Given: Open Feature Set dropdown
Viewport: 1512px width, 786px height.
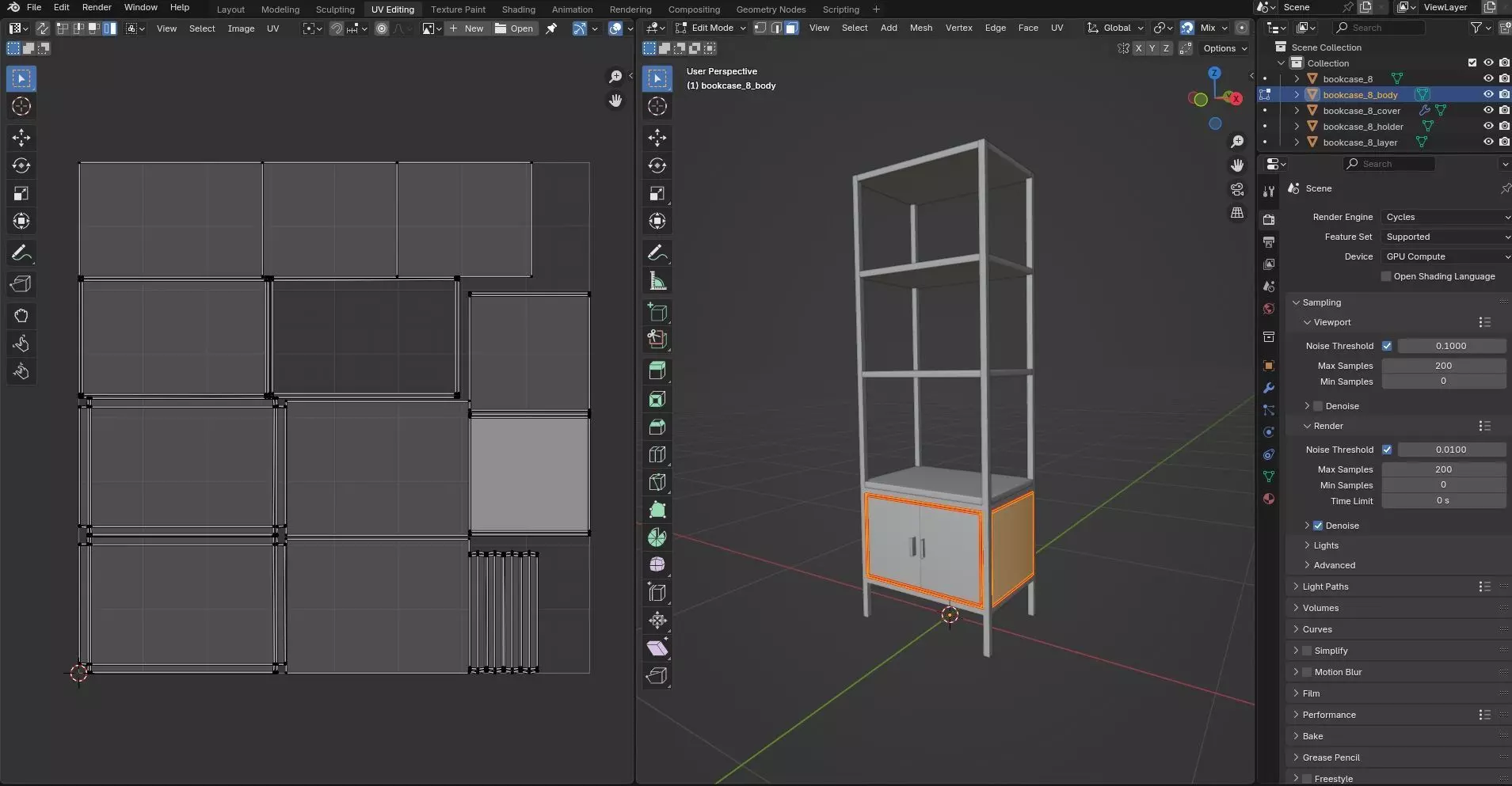Looking at the screenshot, I should (1446, 237).
